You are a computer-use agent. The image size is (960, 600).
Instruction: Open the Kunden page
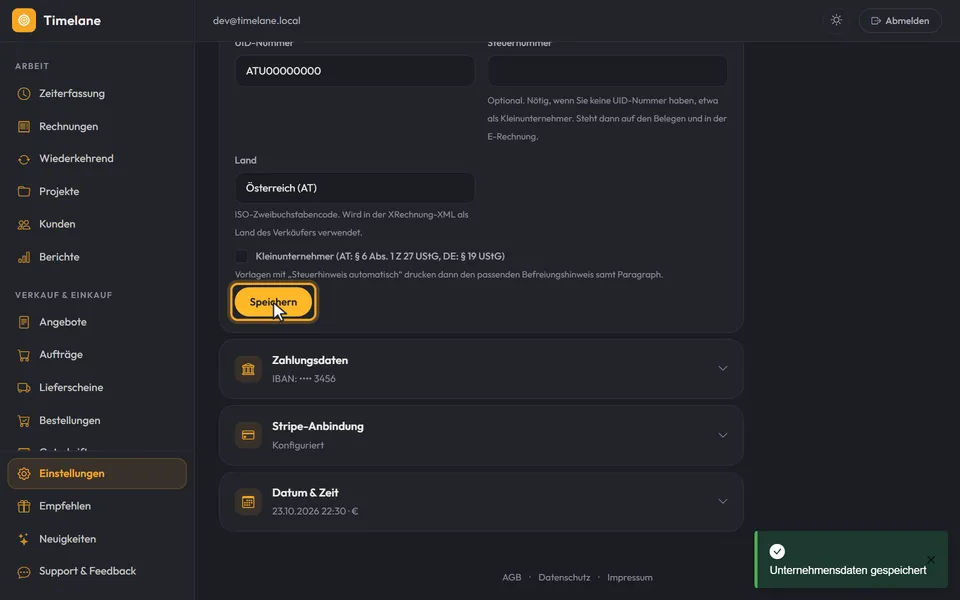[97, 224]
